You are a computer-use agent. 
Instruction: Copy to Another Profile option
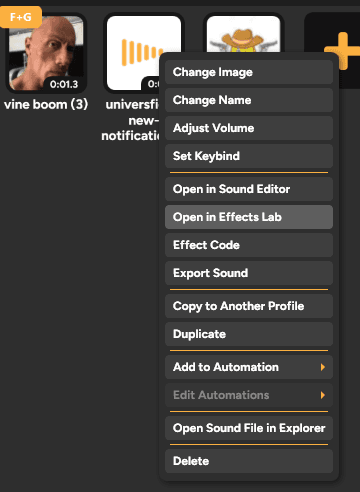click(x=249, y=306)
